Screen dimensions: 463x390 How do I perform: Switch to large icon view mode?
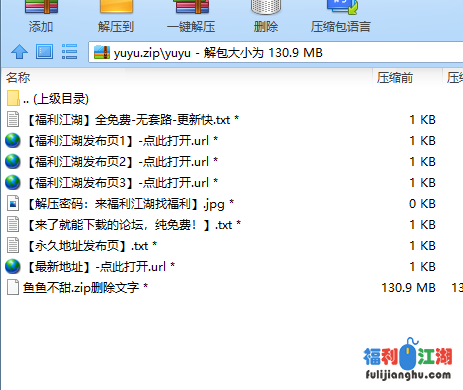[44, 52]
